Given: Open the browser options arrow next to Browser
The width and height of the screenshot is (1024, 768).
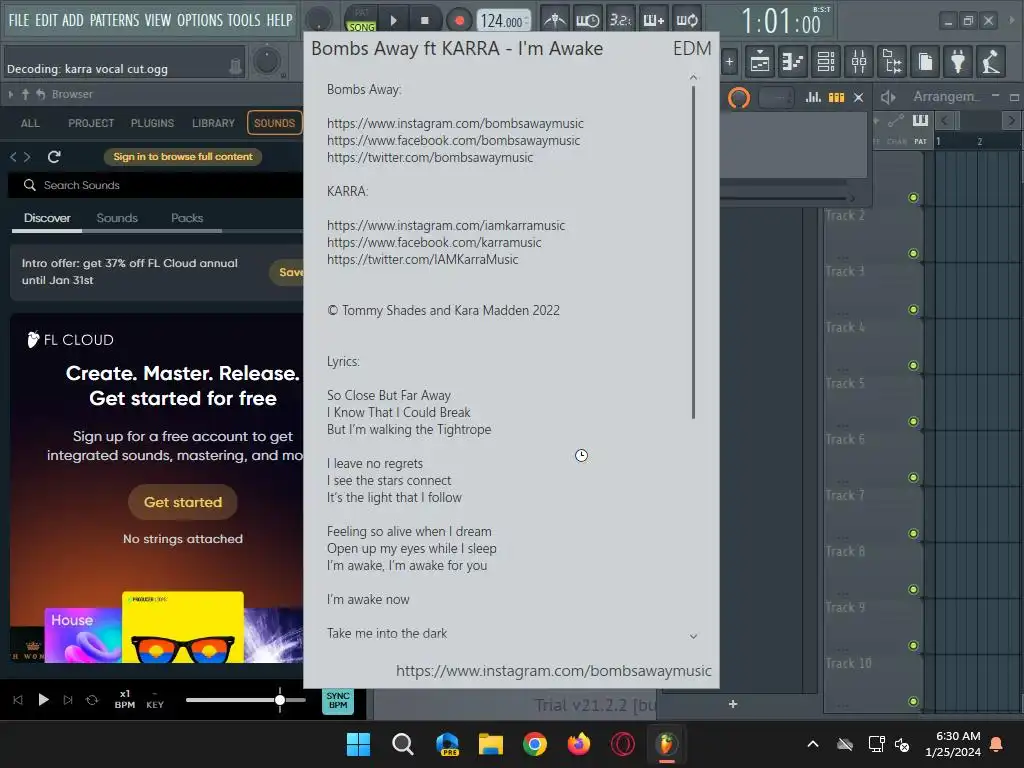Looking at the screenshot, I should click(10, 95).
